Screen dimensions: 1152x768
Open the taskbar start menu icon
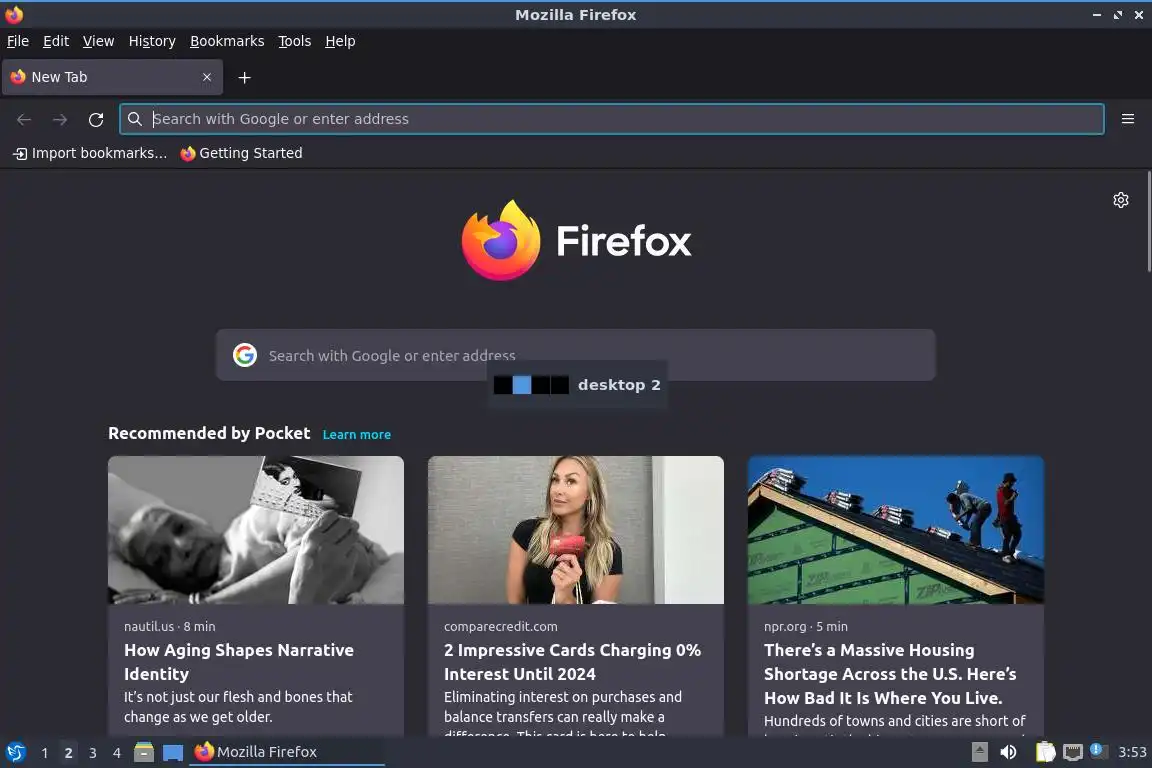(x=15, y=752)
